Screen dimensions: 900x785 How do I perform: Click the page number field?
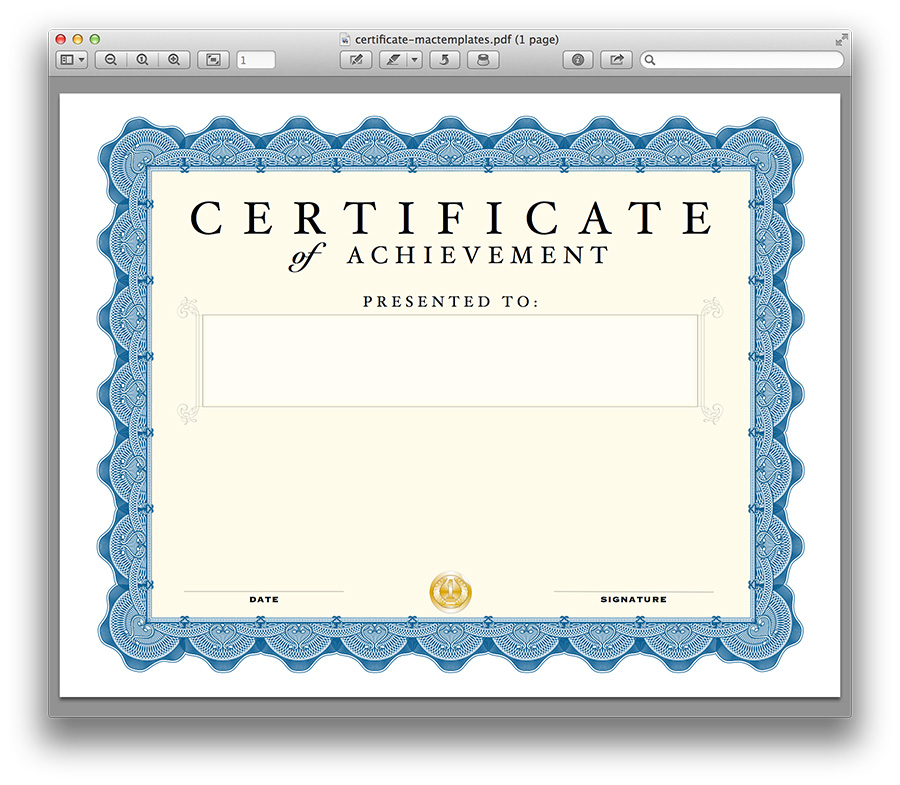256,60
